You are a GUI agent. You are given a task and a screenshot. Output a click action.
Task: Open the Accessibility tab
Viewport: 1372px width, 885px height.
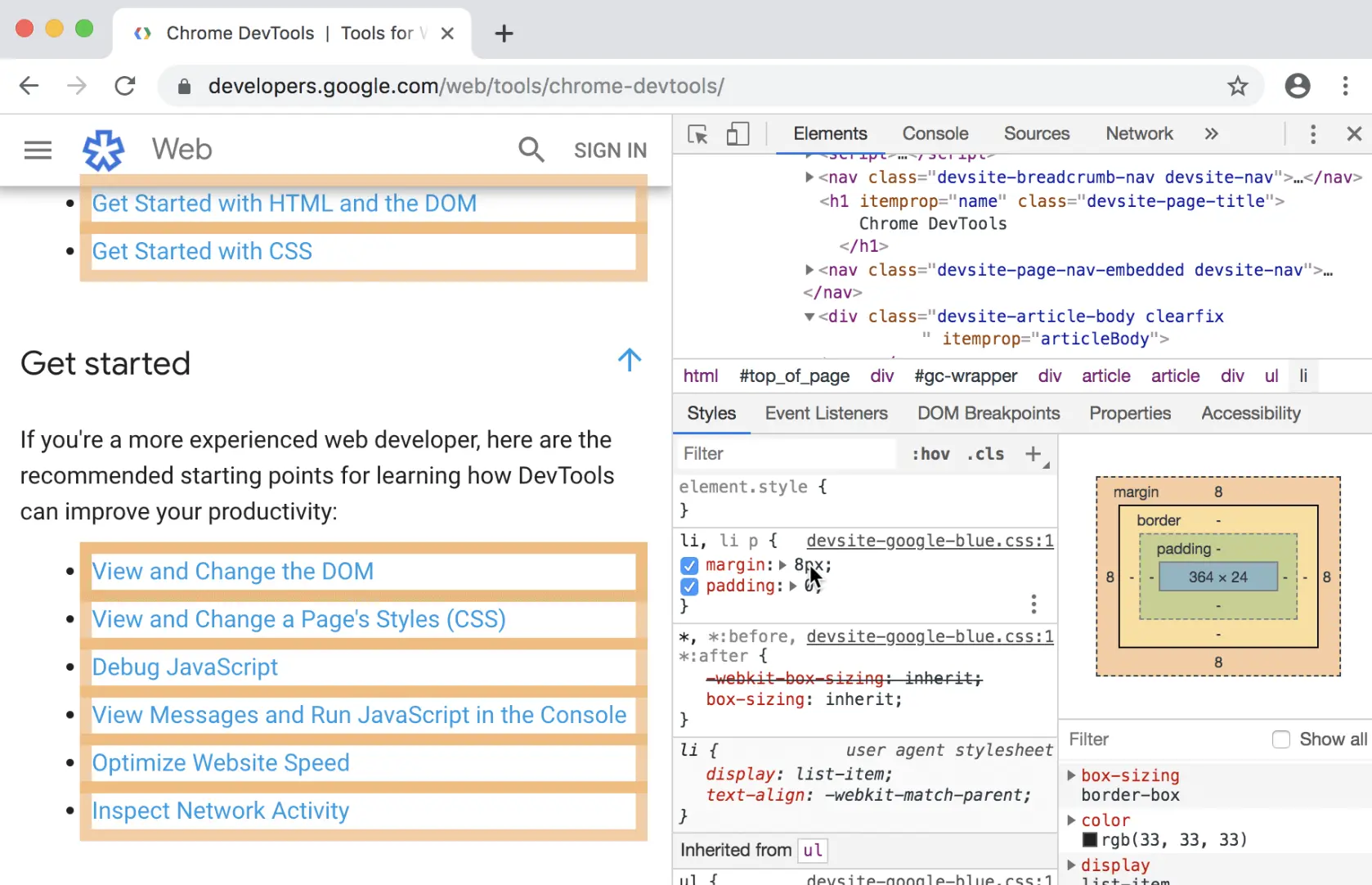coord(1251,414)
